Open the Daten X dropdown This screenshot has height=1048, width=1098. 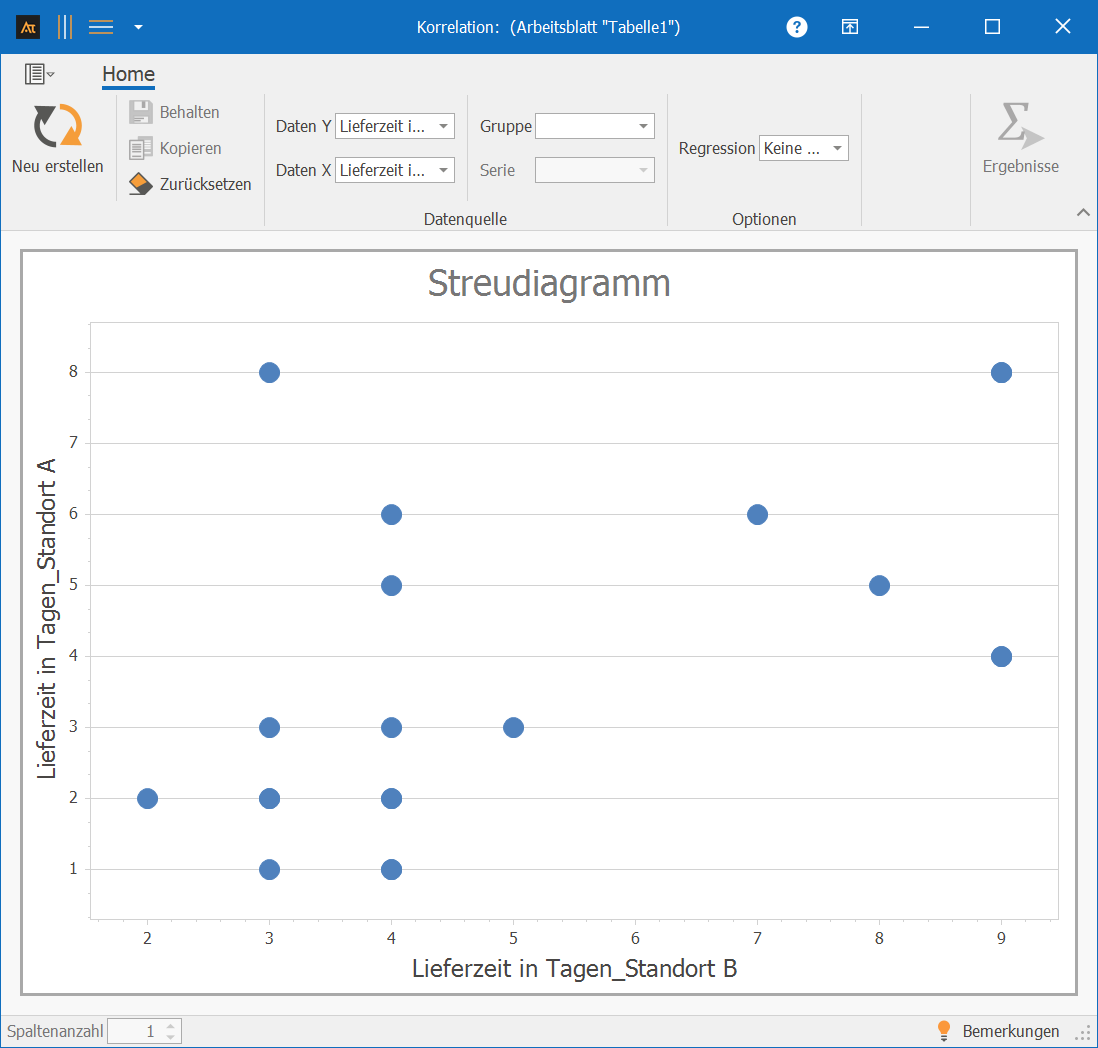[443, 170]
